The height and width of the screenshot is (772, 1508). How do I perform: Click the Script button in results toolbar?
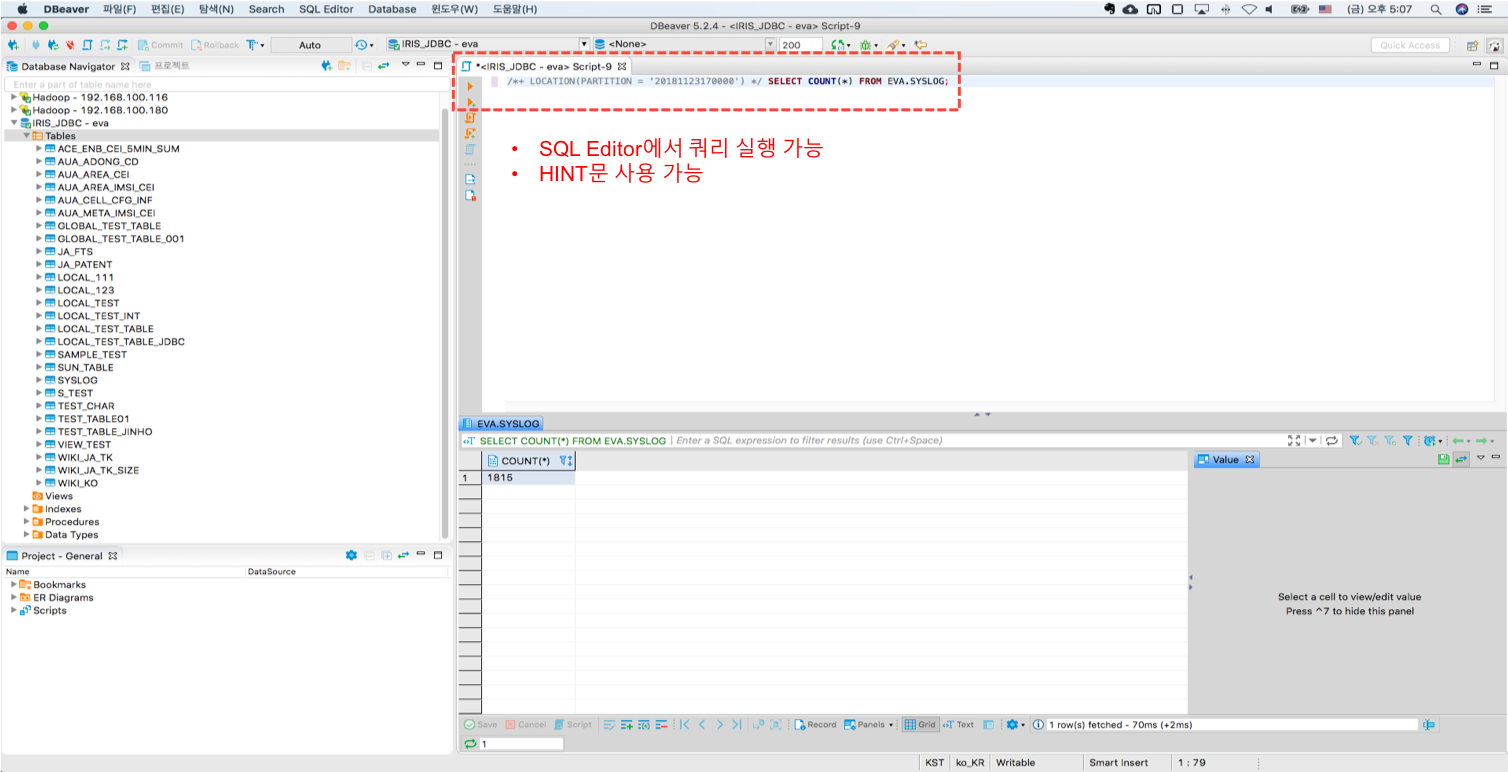(x=573, y=725)
